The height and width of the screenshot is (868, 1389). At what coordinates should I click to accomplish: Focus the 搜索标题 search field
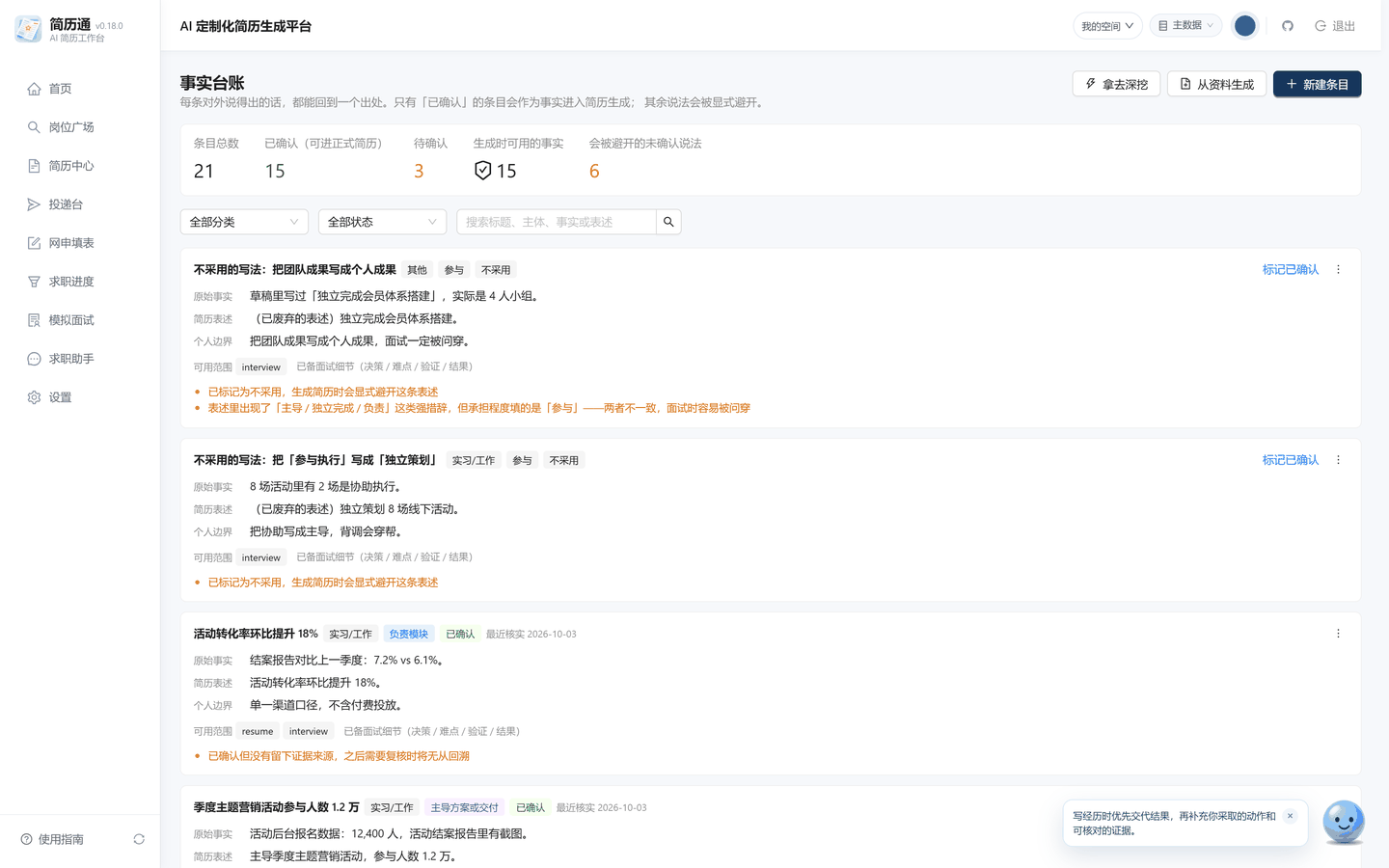(557, 222)
